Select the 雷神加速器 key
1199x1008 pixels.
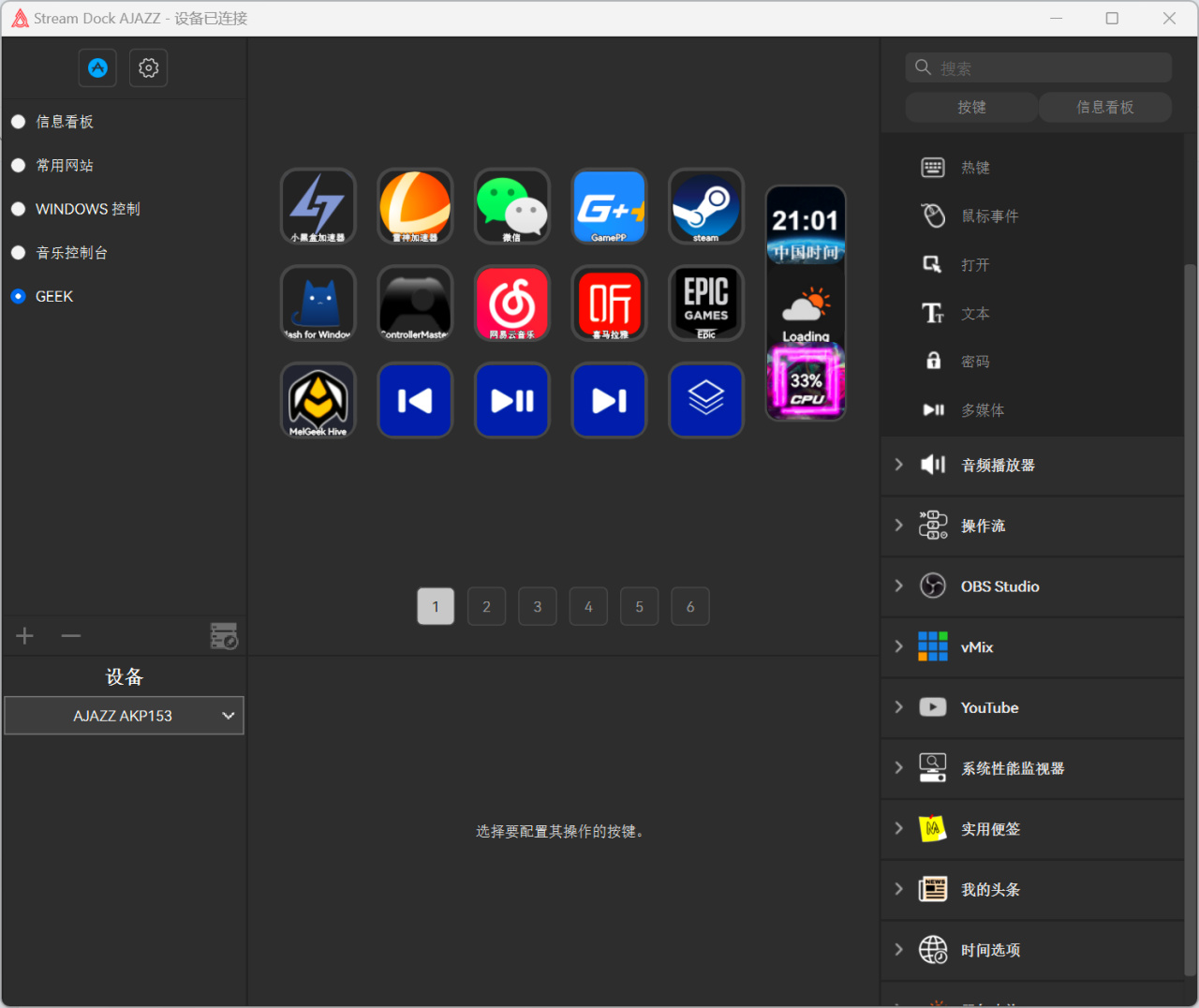415,206
